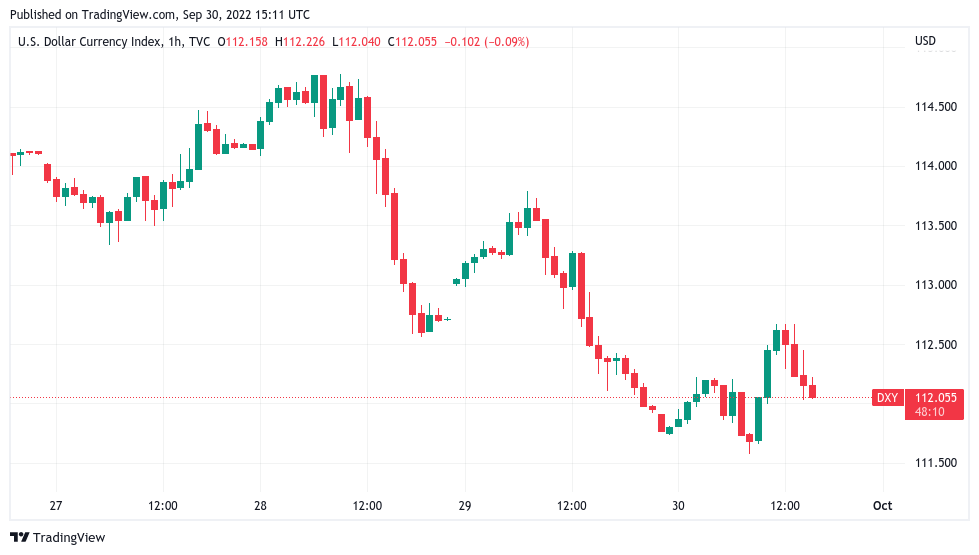Click the 29 date label on the time axis

tap(464, 505)
